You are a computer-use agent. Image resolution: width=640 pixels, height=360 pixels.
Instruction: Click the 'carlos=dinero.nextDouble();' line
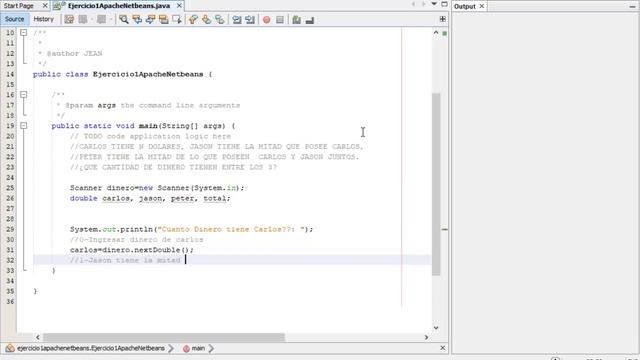pos(131,250)
